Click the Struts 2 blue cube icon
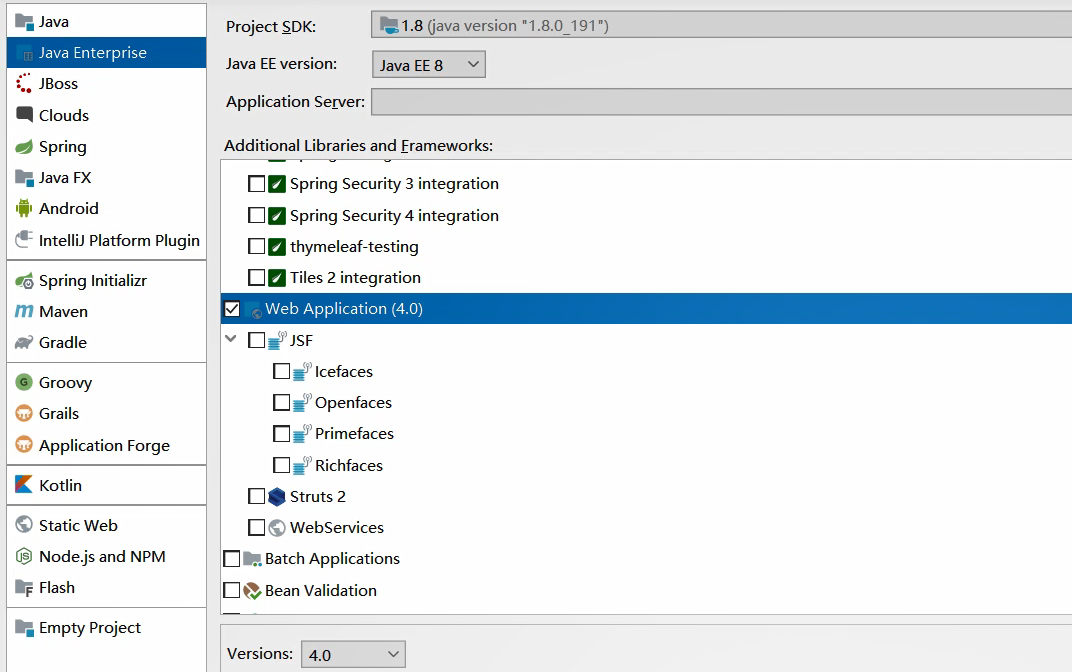The height and width of the screenshot is (672, 1072). (276, 496)
